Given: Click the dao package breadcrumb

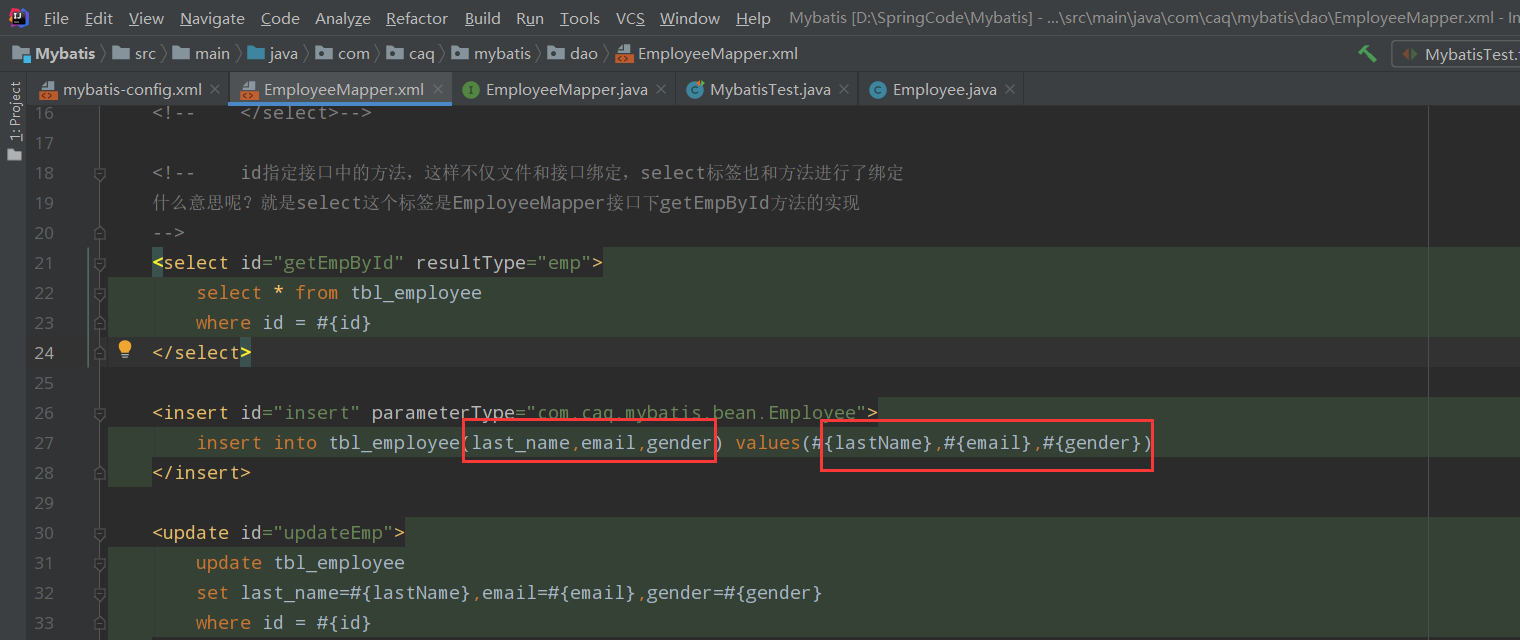Looking at the screenshot, I should click(x=574, y=54).
